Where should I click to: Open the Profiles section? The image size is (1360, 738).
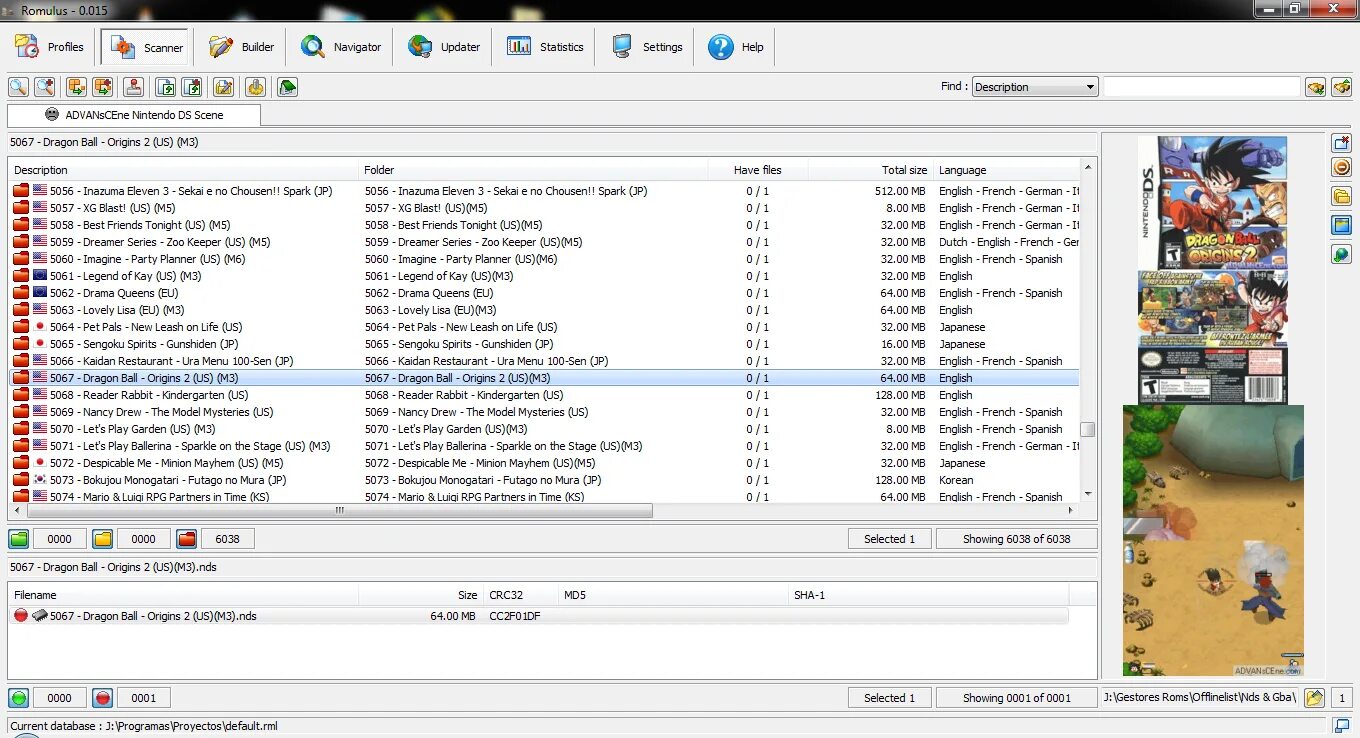tap(51, 47)
